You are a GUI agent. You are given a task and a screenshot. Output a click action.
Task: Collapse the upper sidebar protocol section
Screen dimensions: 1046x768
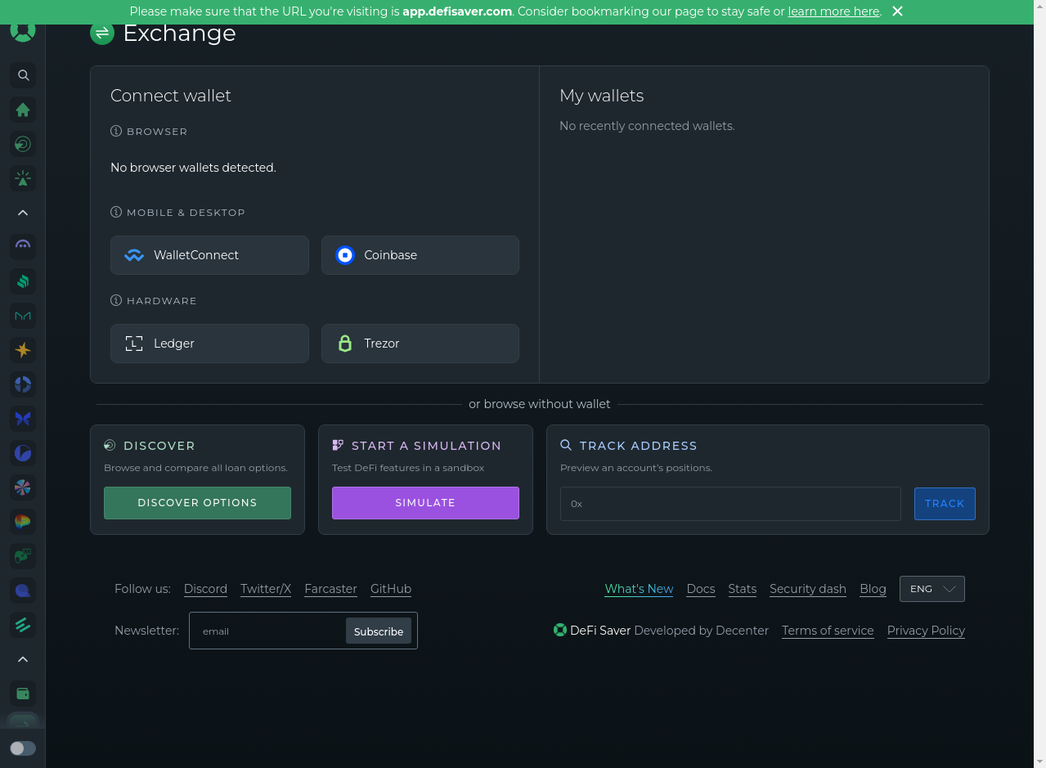[22, 212]
